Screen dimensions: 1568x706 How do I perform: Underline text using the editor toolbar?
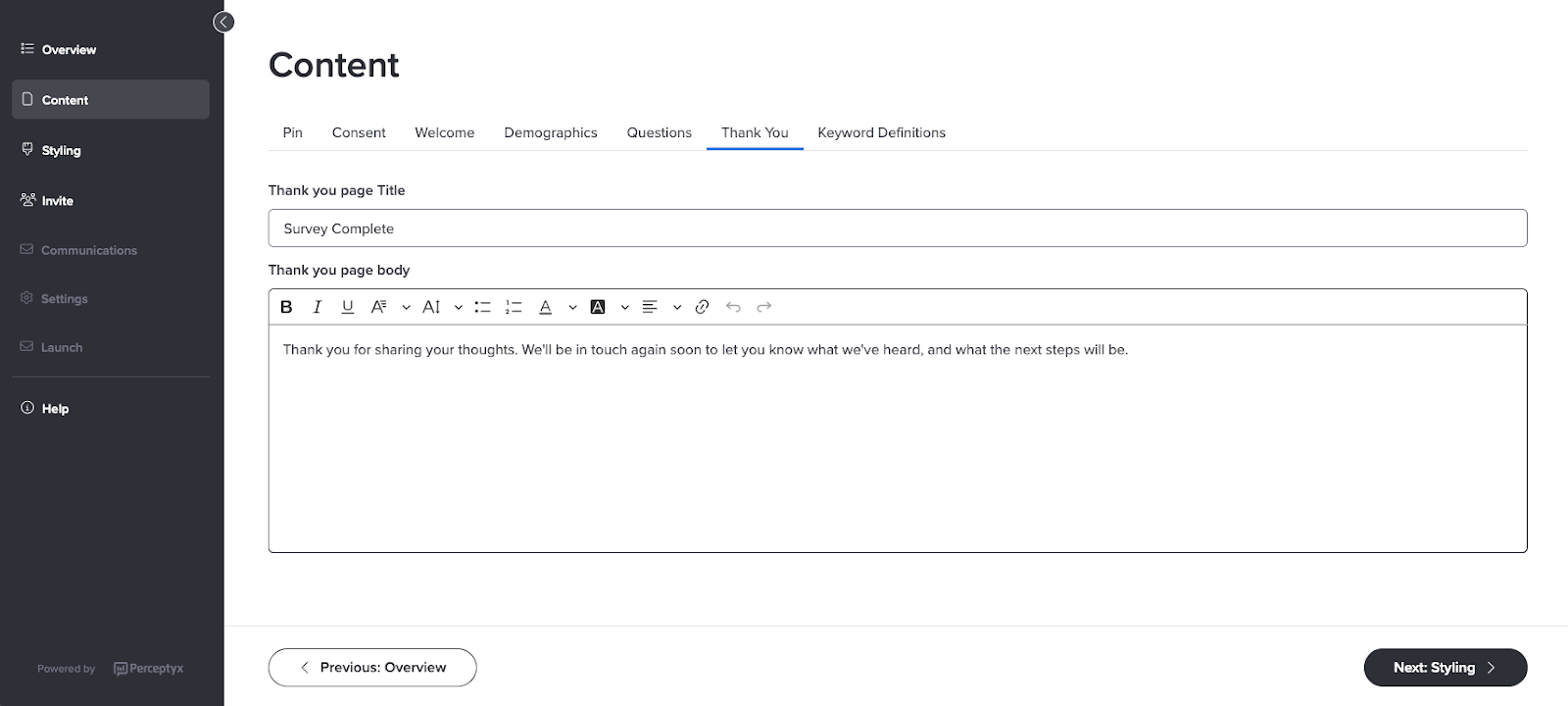pyautogui.click(x=347, y=307)
